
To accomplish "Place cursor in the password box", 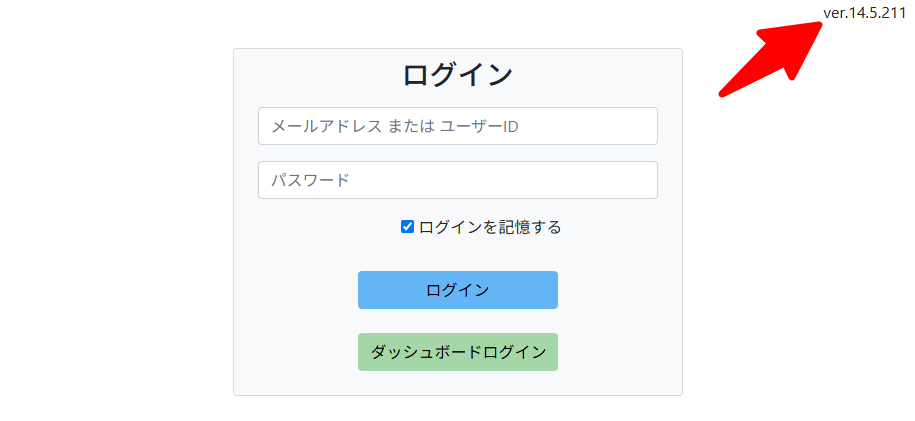I will 457,180.
